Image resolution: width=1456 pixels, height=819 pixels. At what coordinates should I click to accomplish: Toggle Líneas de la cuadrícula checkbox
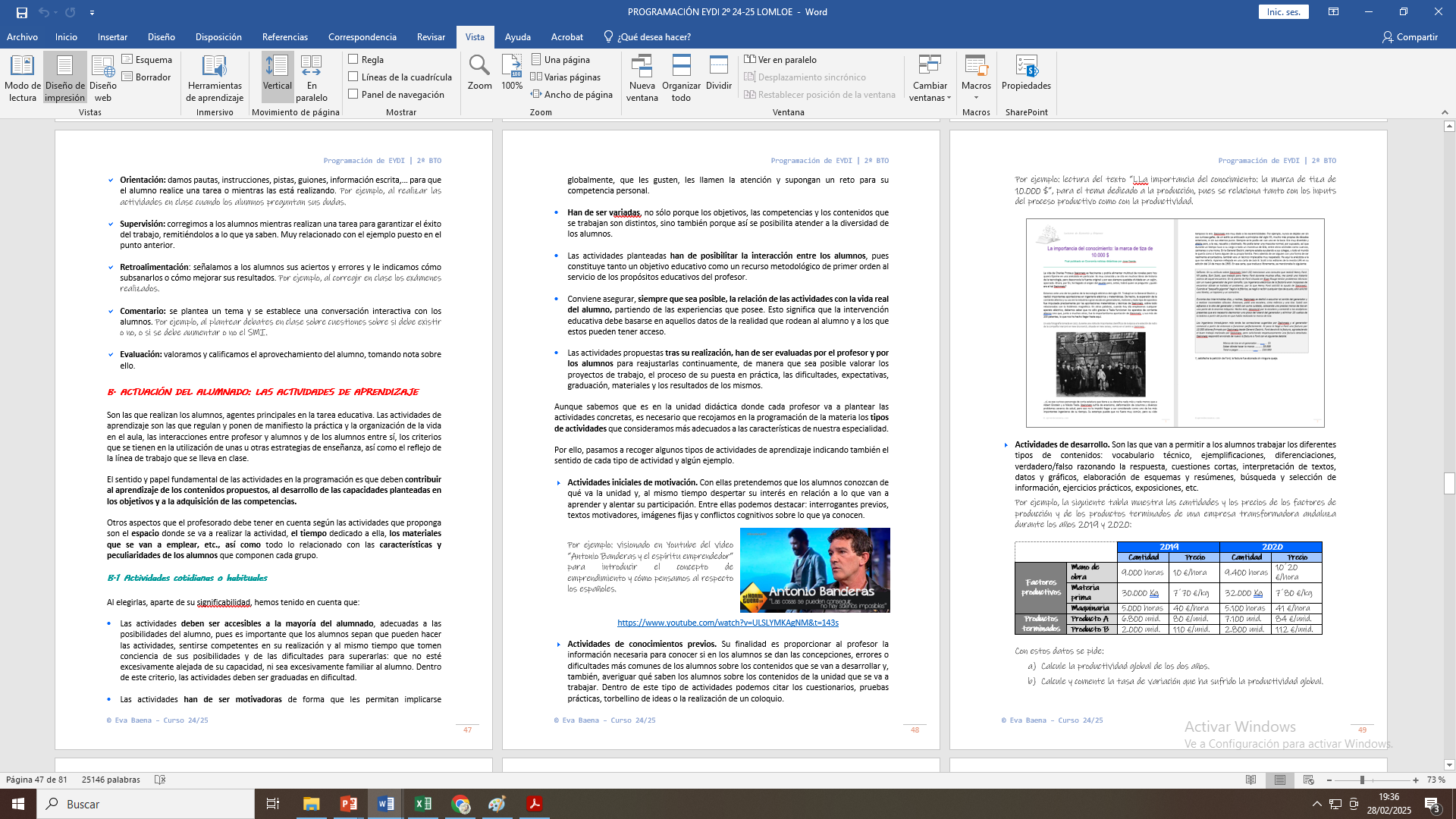coord(353,77)
